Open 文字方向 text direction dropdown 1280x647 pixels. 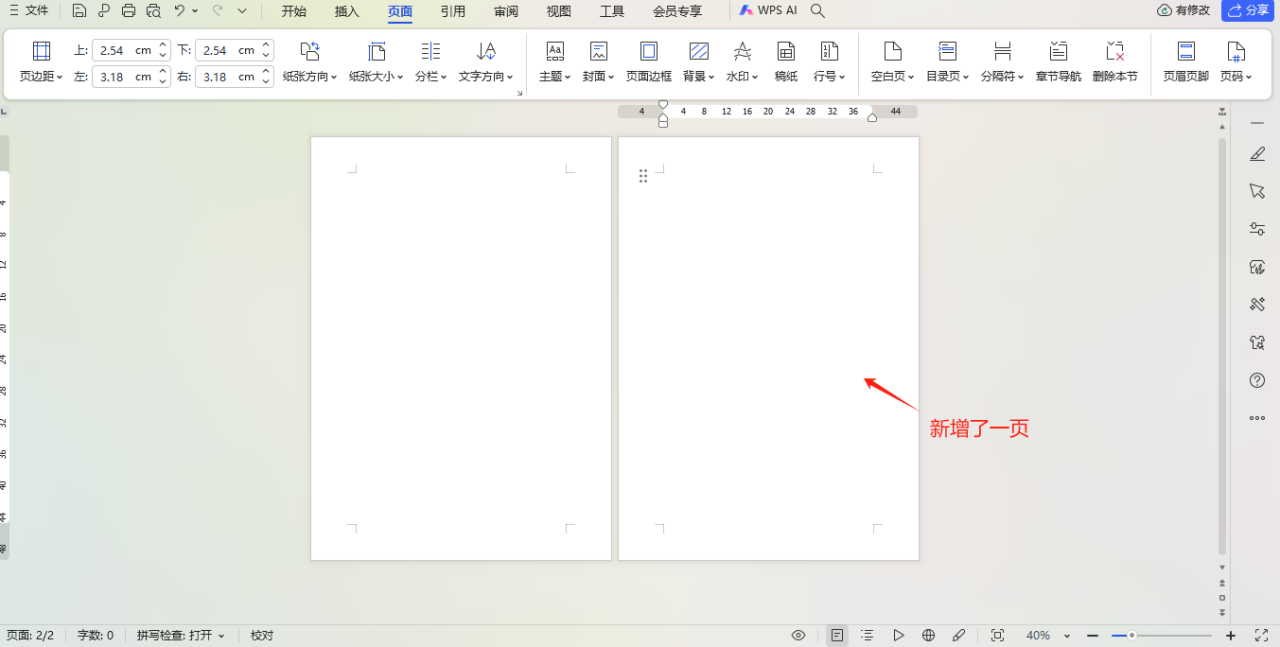486,62
